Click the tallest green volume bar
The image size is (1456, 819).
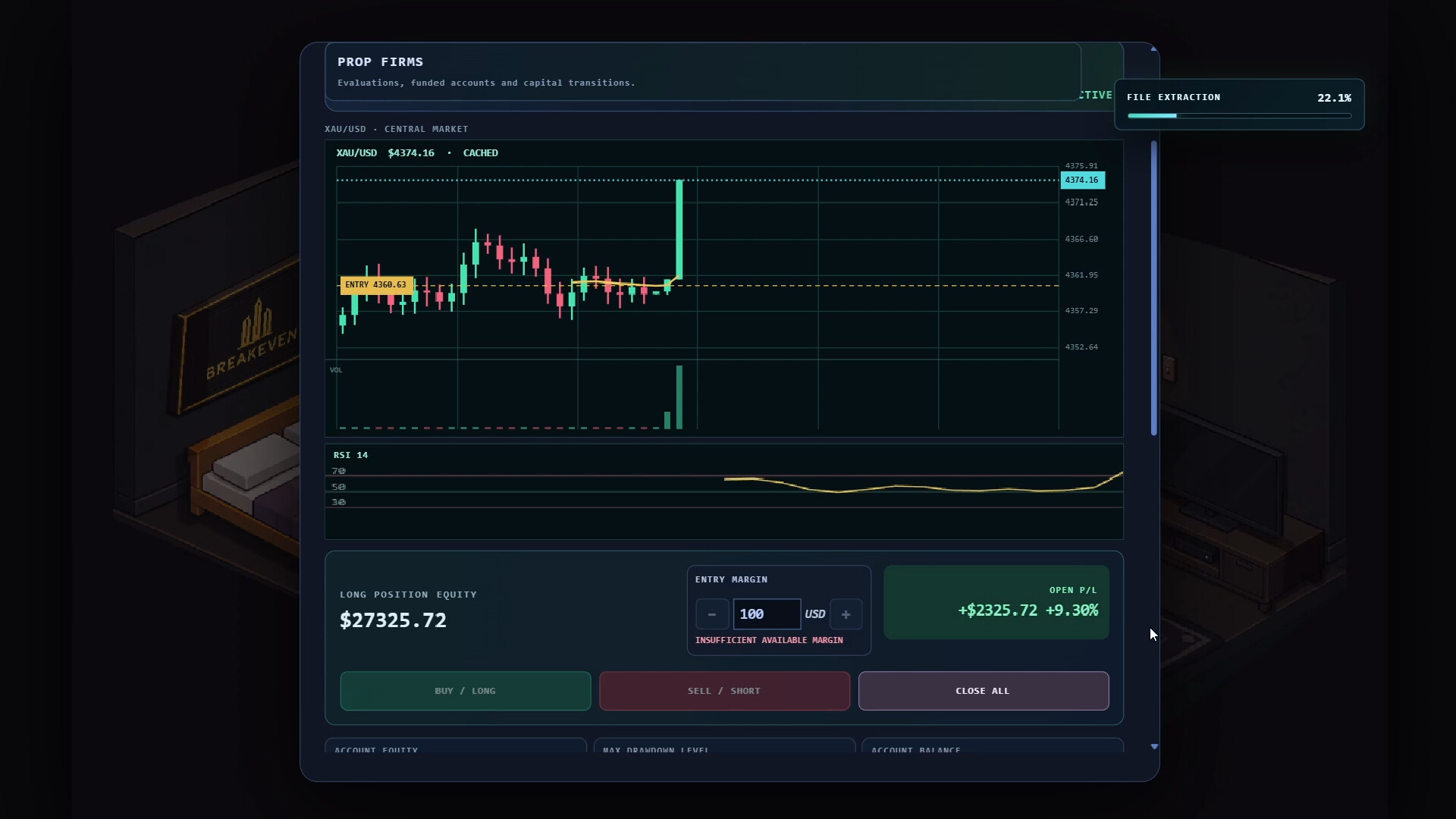679,397
